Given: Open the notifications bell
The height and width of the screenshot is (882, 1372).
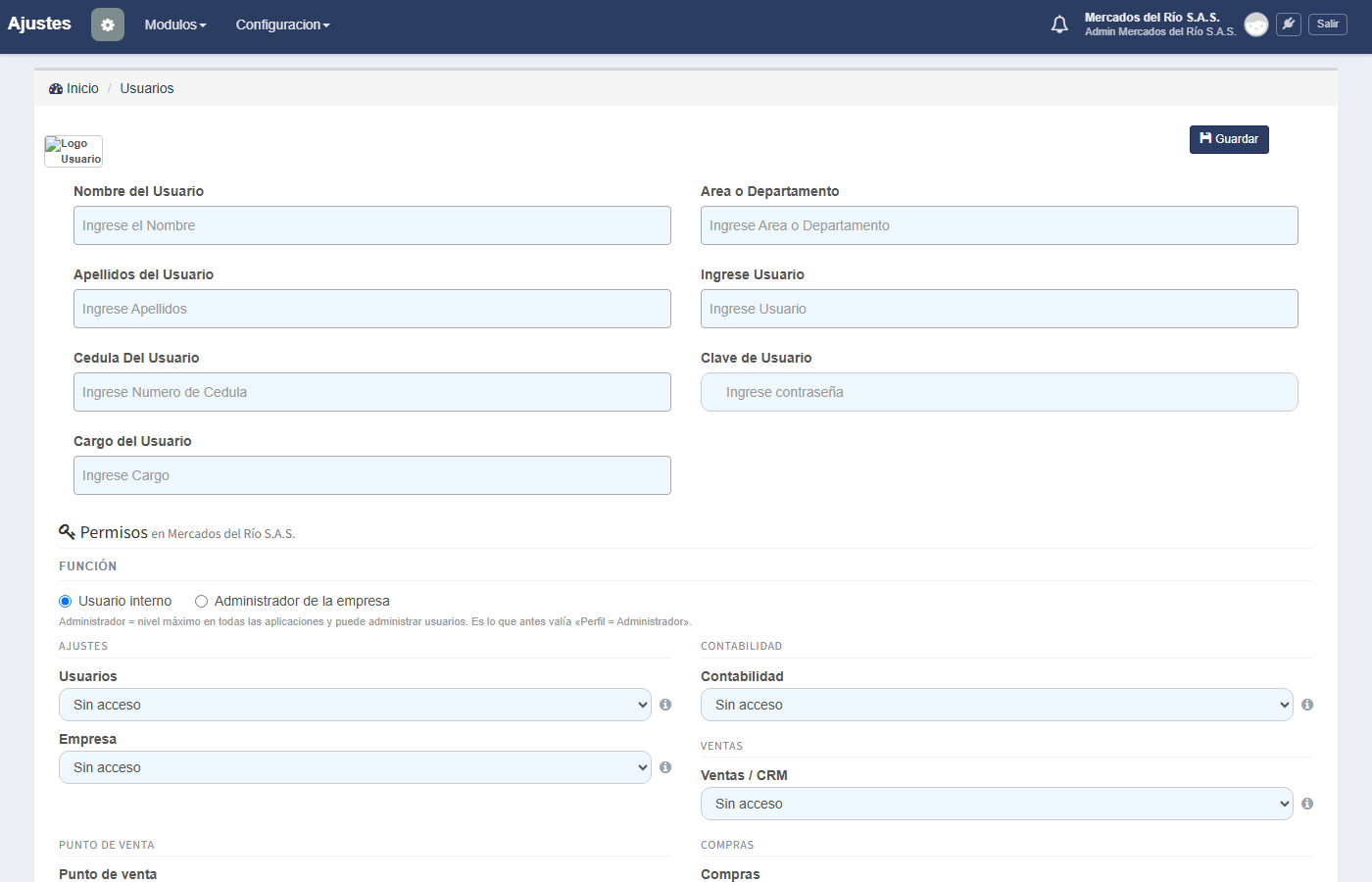Looking at the screenshot, I should 1059,24.
